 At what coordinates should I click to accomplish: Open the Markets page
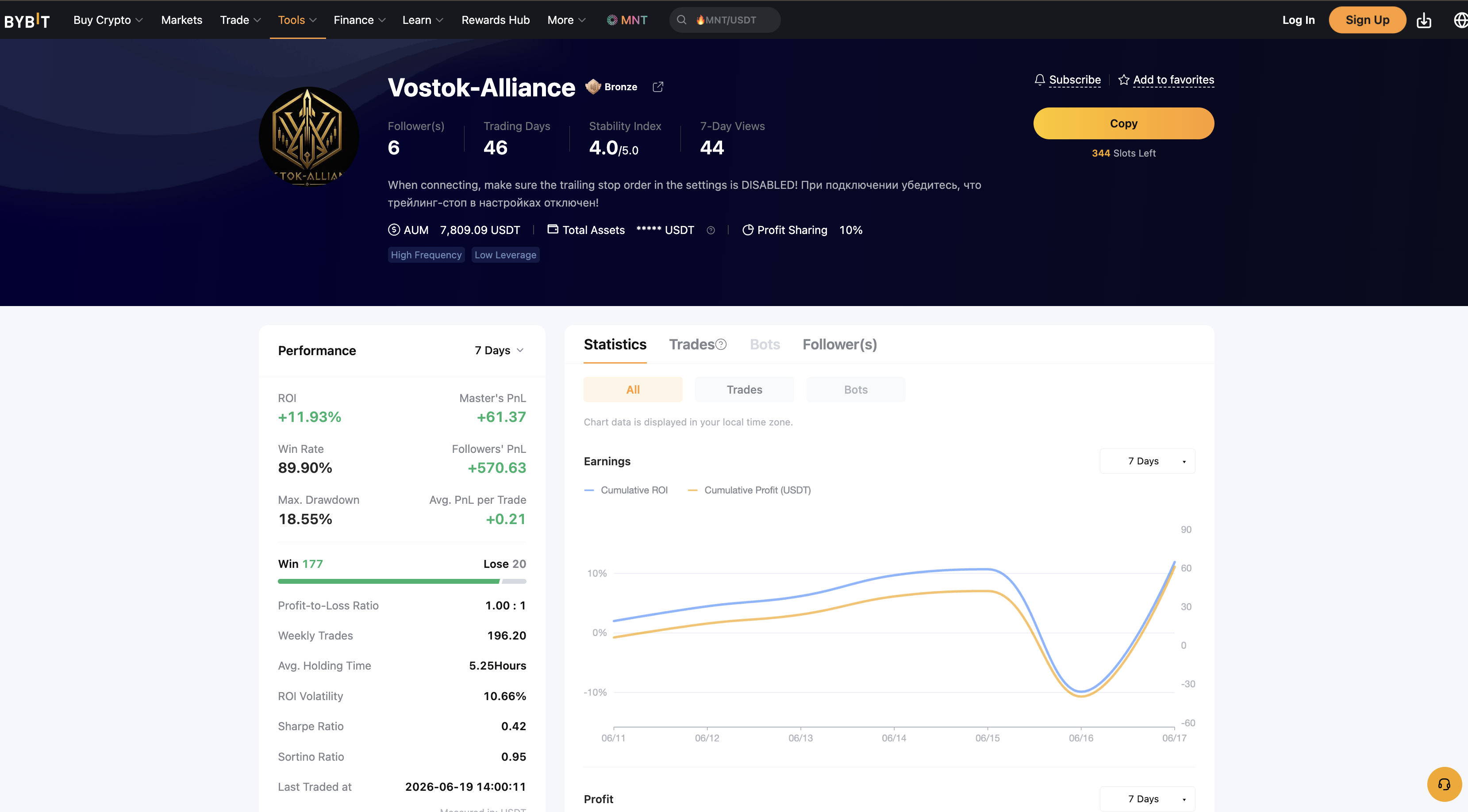(x=182, y=20)
